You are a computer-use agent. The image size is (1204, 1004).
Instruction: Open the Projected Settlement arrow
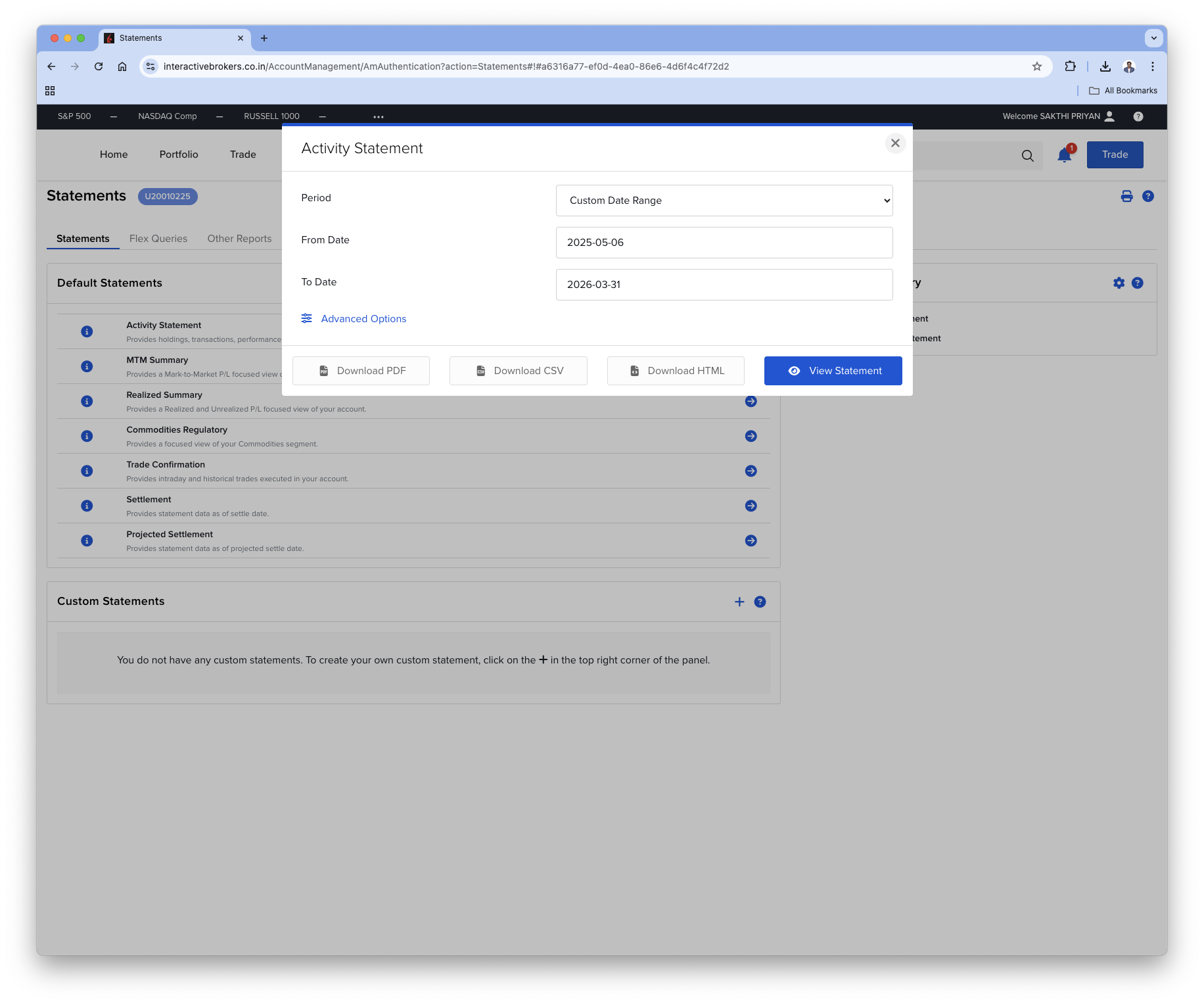coord(750,540)
